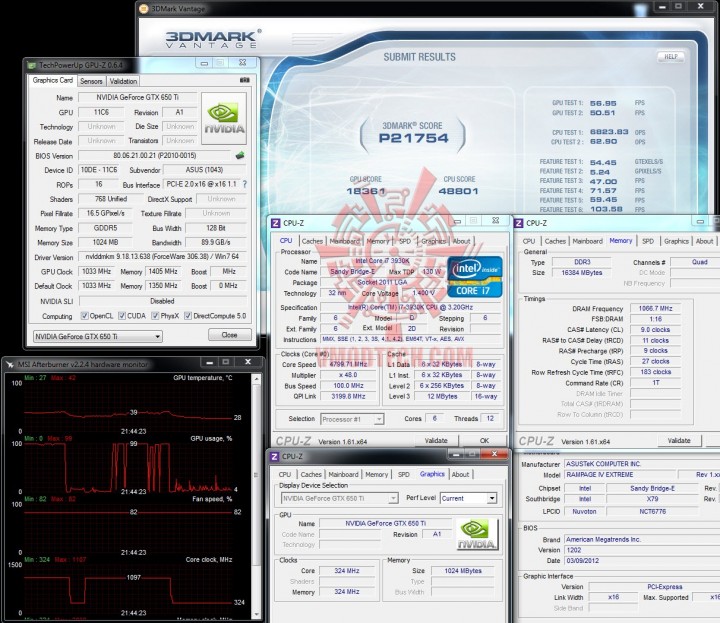720x623 pixels.
Task: Click the Bus Interface question mark icon
Action: click(x=245, y=184)
